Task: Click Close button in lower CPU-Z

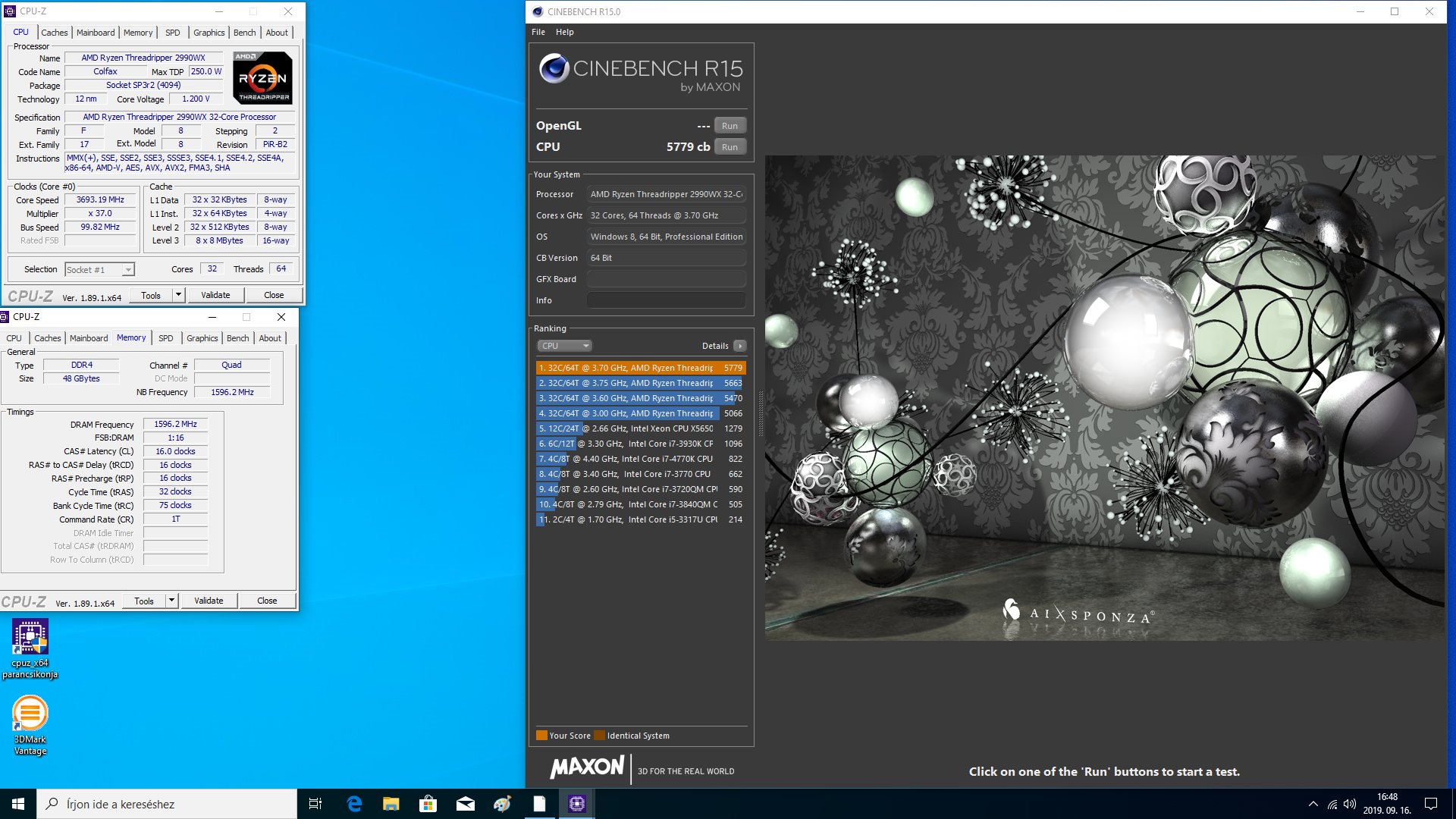Action: [267, 601]
